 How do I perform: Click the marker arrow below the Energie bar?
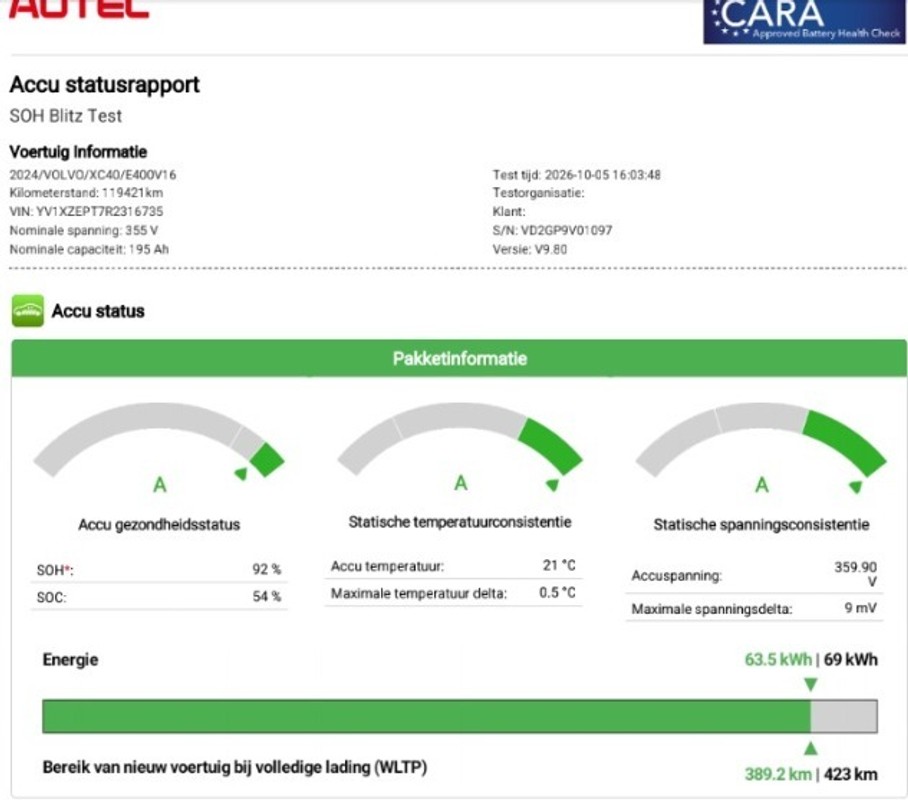tap(811, 748)
